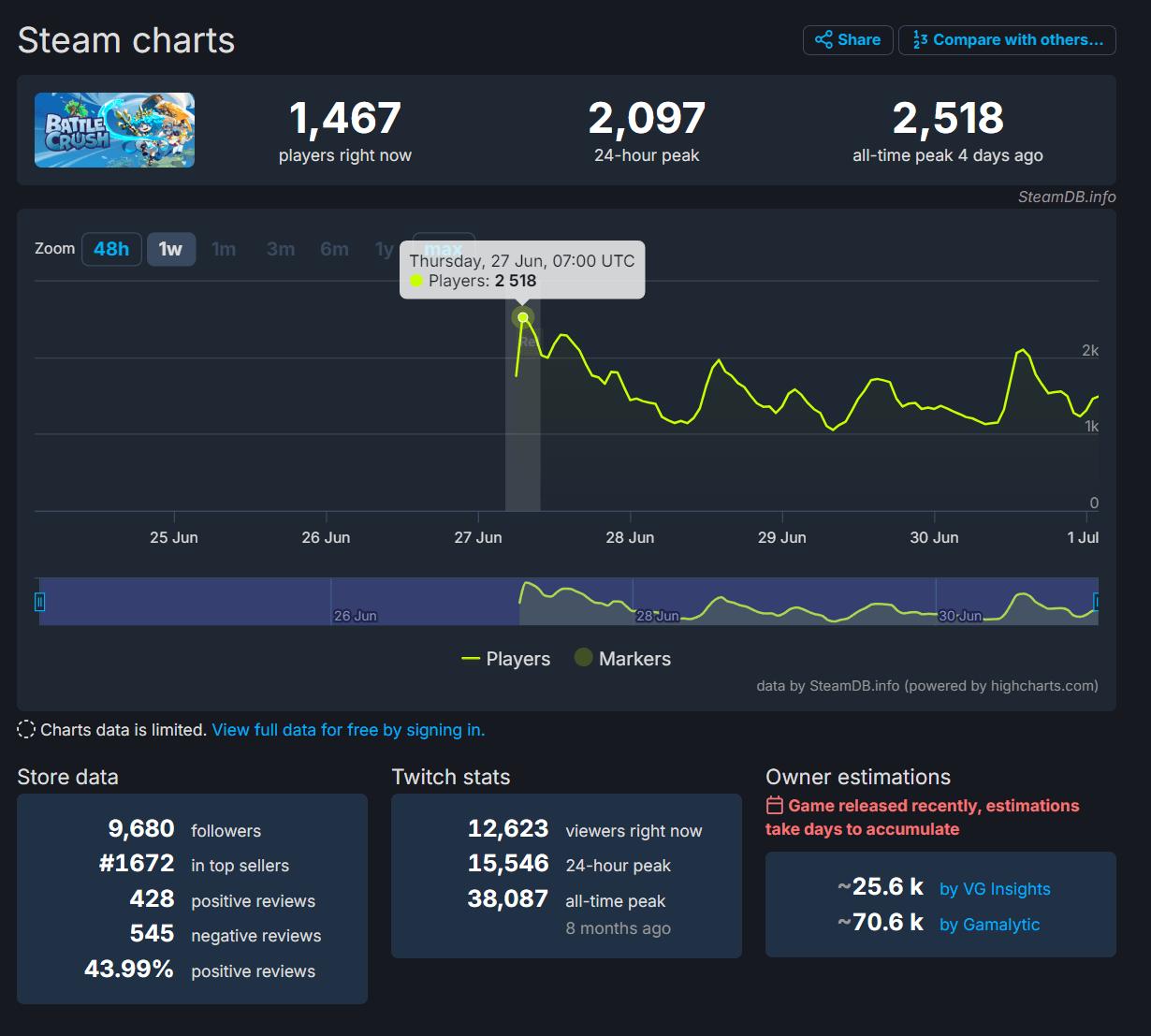The width and height of the screenshot is (1151, 1036).
Task: Open the VG Insights estimation link
Action: click(x=995, y=889)
